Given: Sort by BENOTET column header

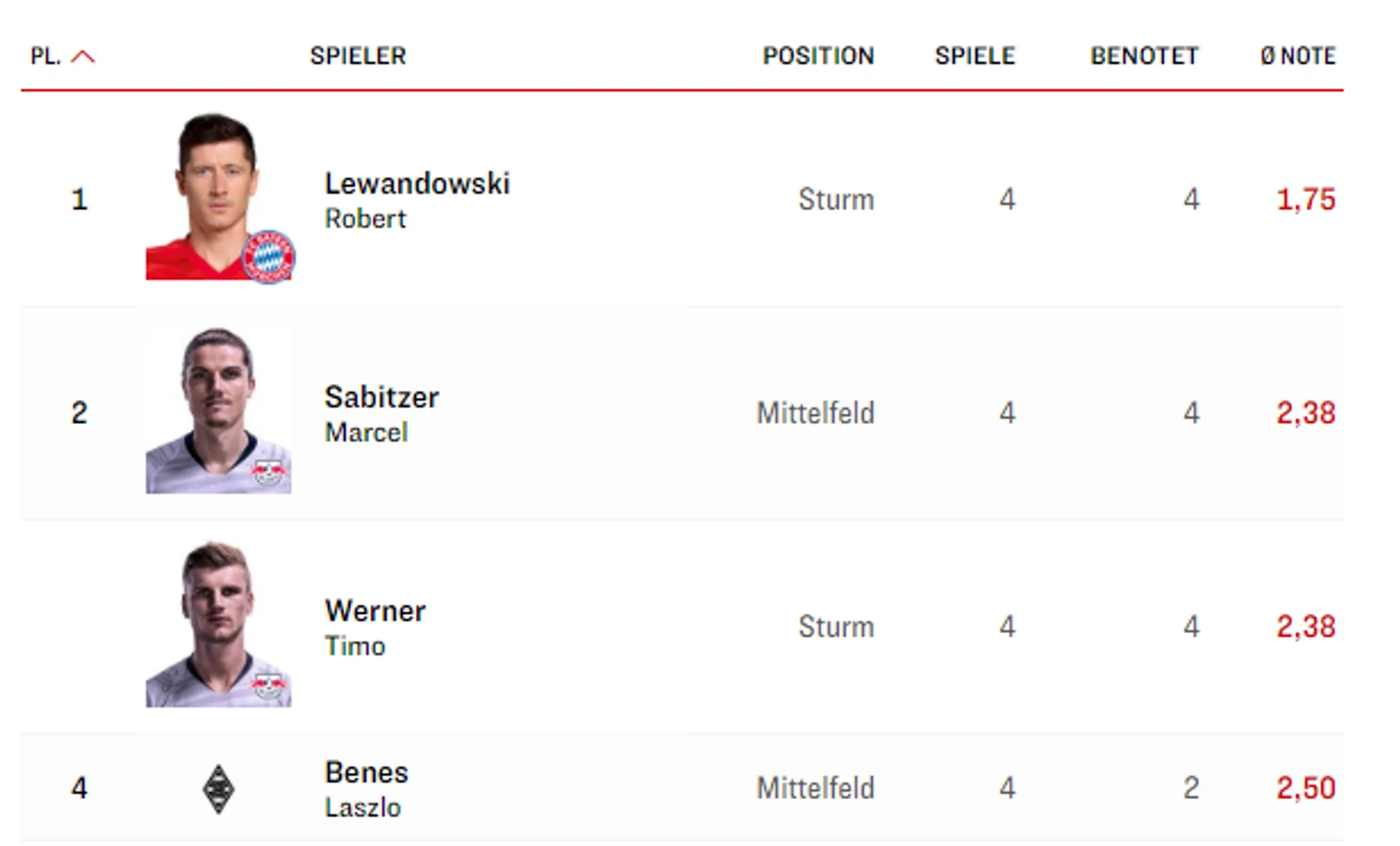Looking at the screenshot, I should click(1145, 57).
